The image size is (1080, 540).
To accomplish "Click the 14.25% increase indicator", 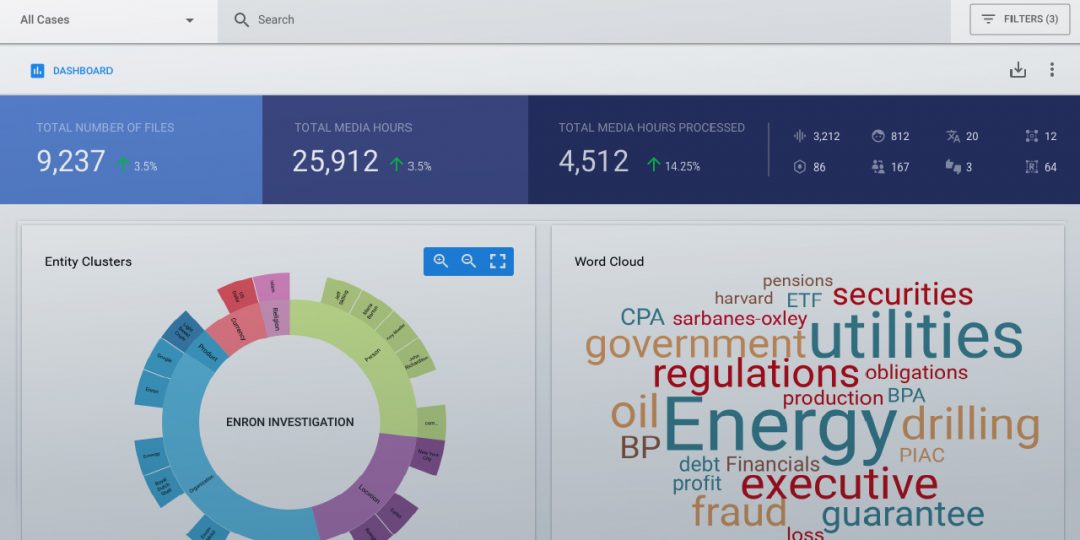I will [674, 165].
